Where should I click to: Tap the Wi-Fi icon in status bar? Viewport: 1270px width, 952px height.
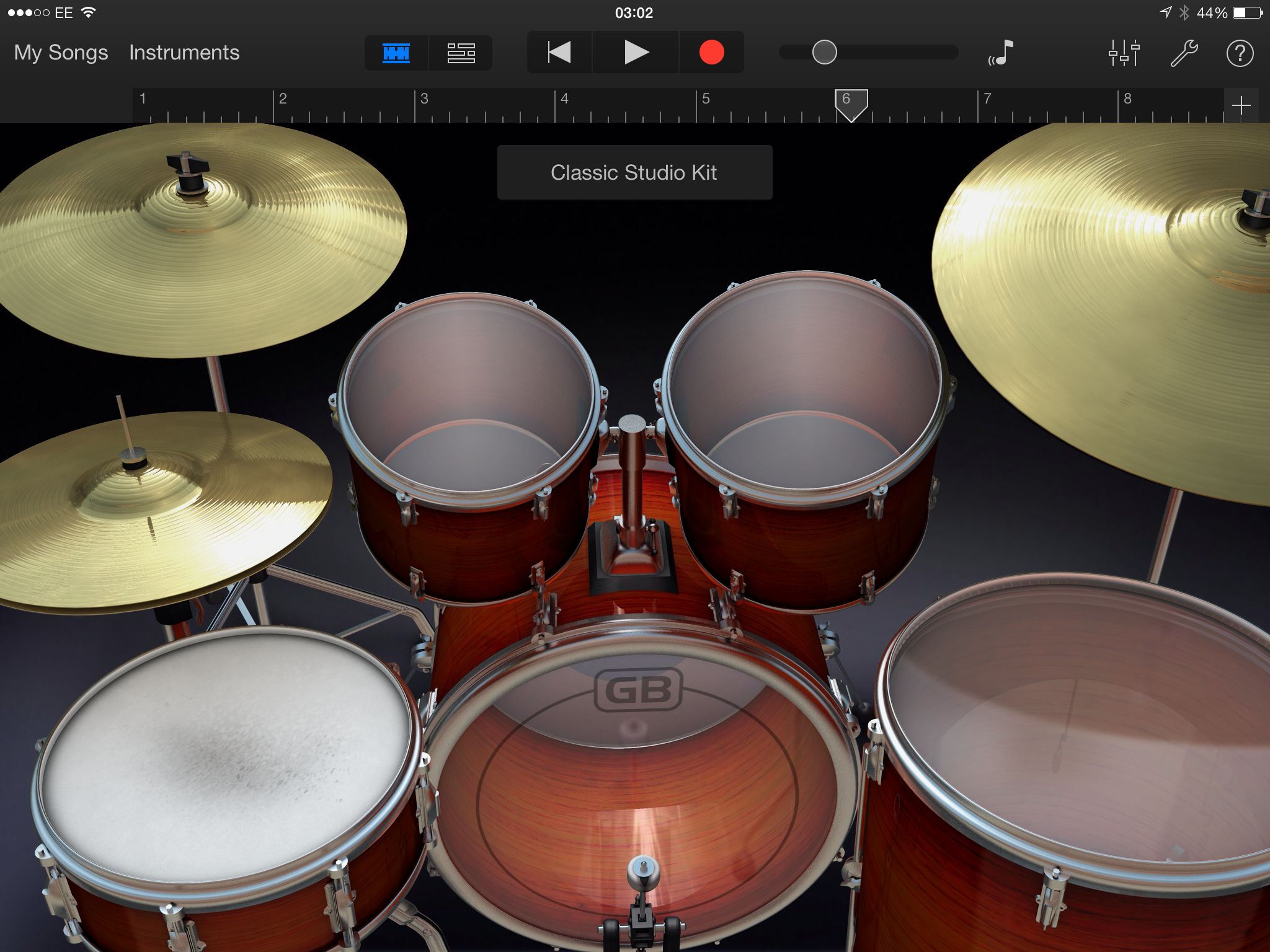pos(89,12)
